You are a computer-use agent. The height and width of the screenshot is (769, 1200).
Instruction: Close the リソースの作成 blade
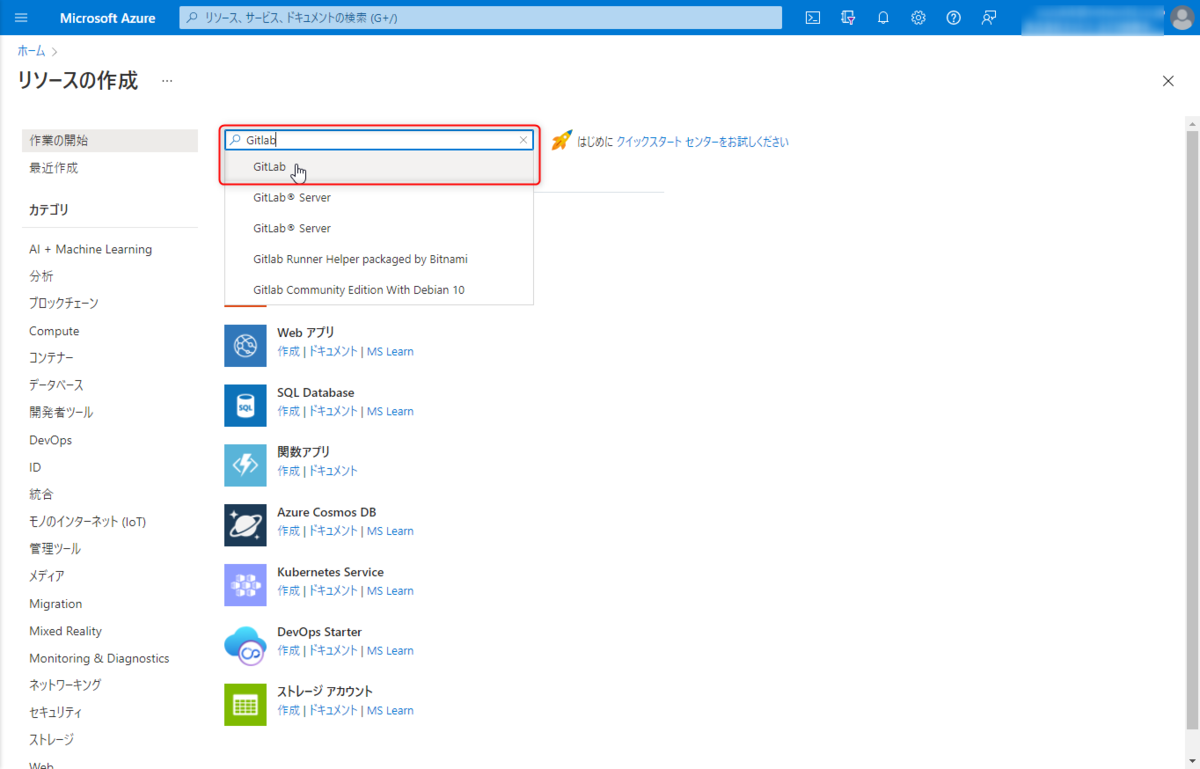1168,81
